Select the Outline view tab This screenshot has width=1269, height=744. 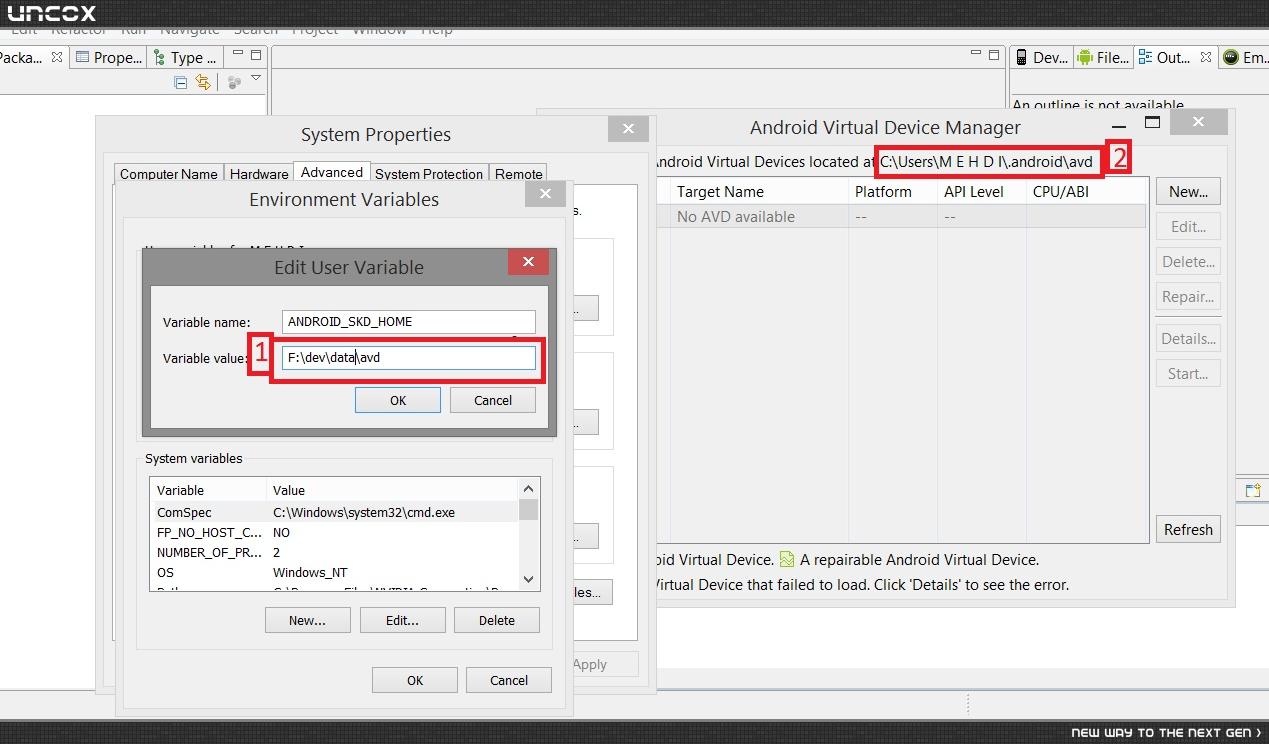tap(1174, 57)
